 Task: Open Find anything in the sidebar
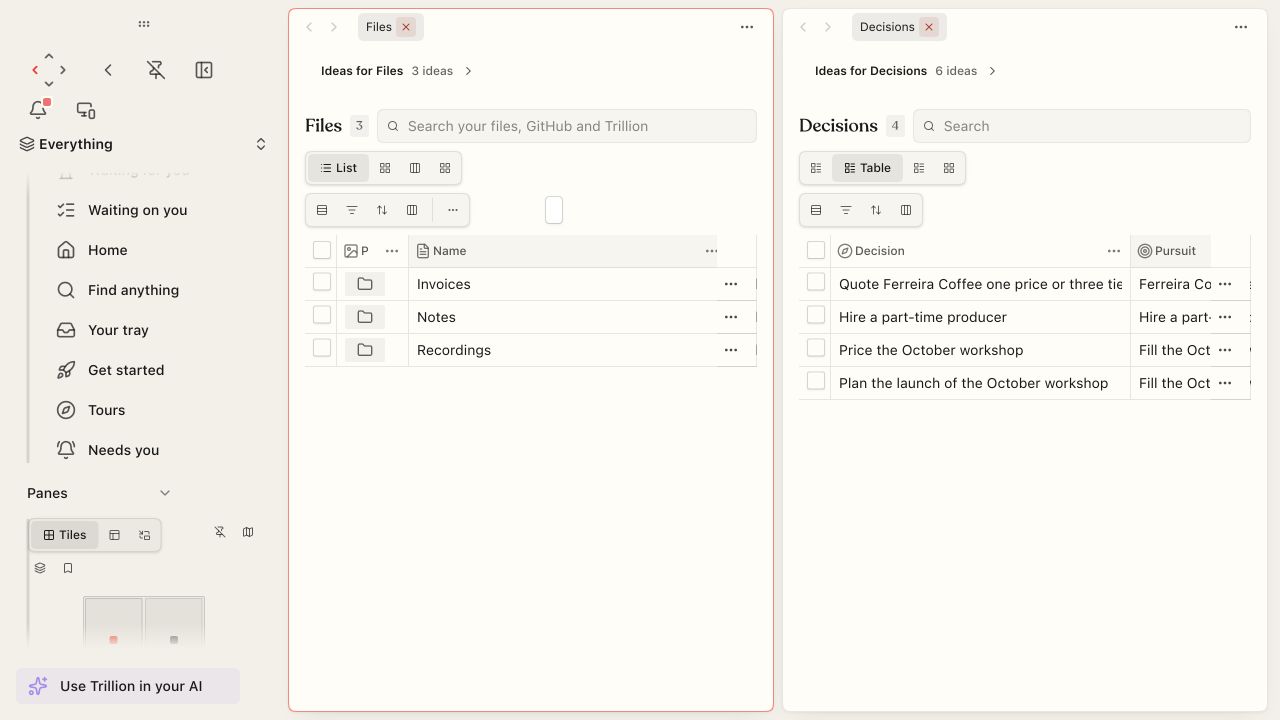(x=133, y=290)
